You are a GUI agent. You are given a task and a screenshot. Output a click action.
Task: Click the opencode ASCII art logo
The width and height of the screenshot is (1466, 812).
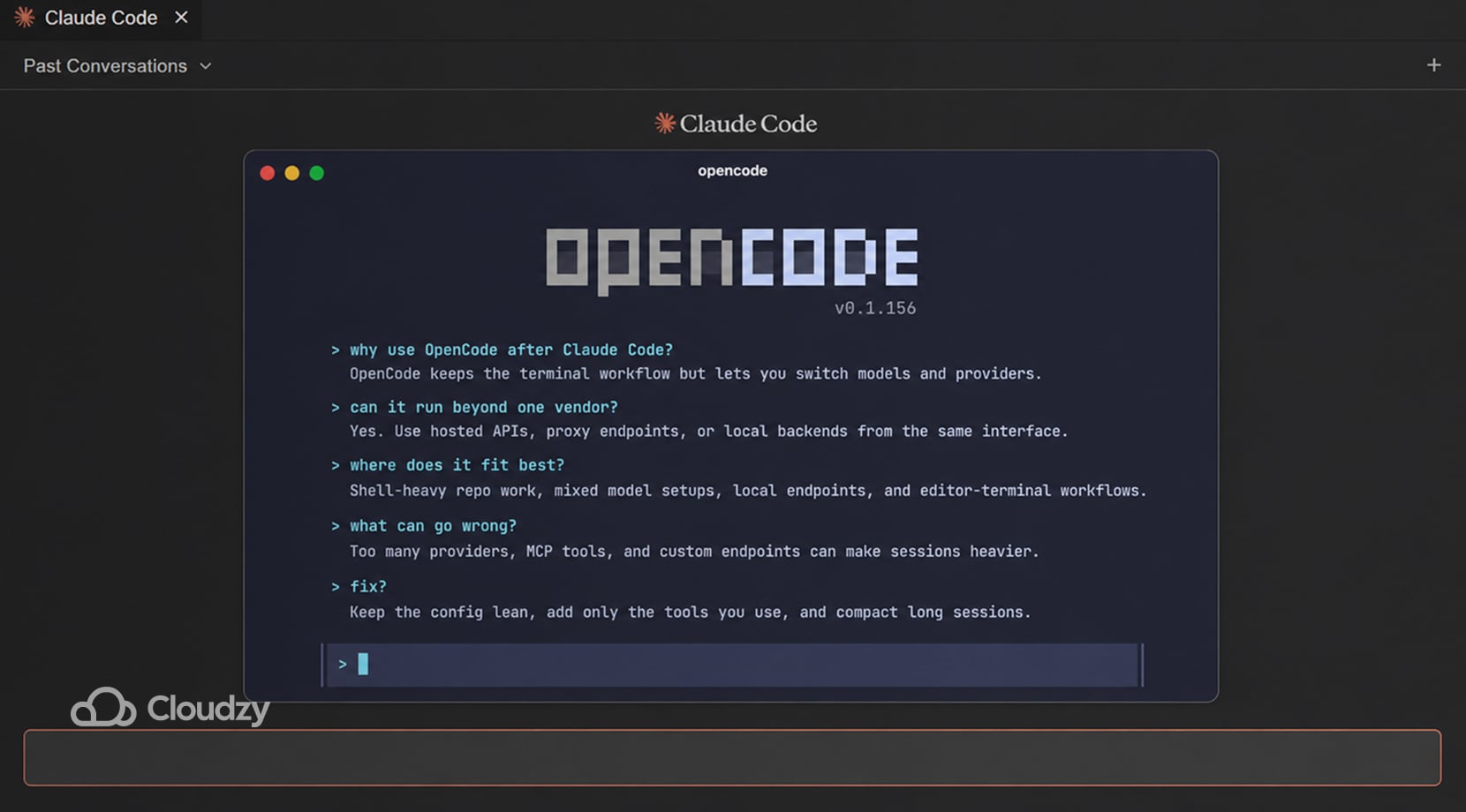point(731,256)
